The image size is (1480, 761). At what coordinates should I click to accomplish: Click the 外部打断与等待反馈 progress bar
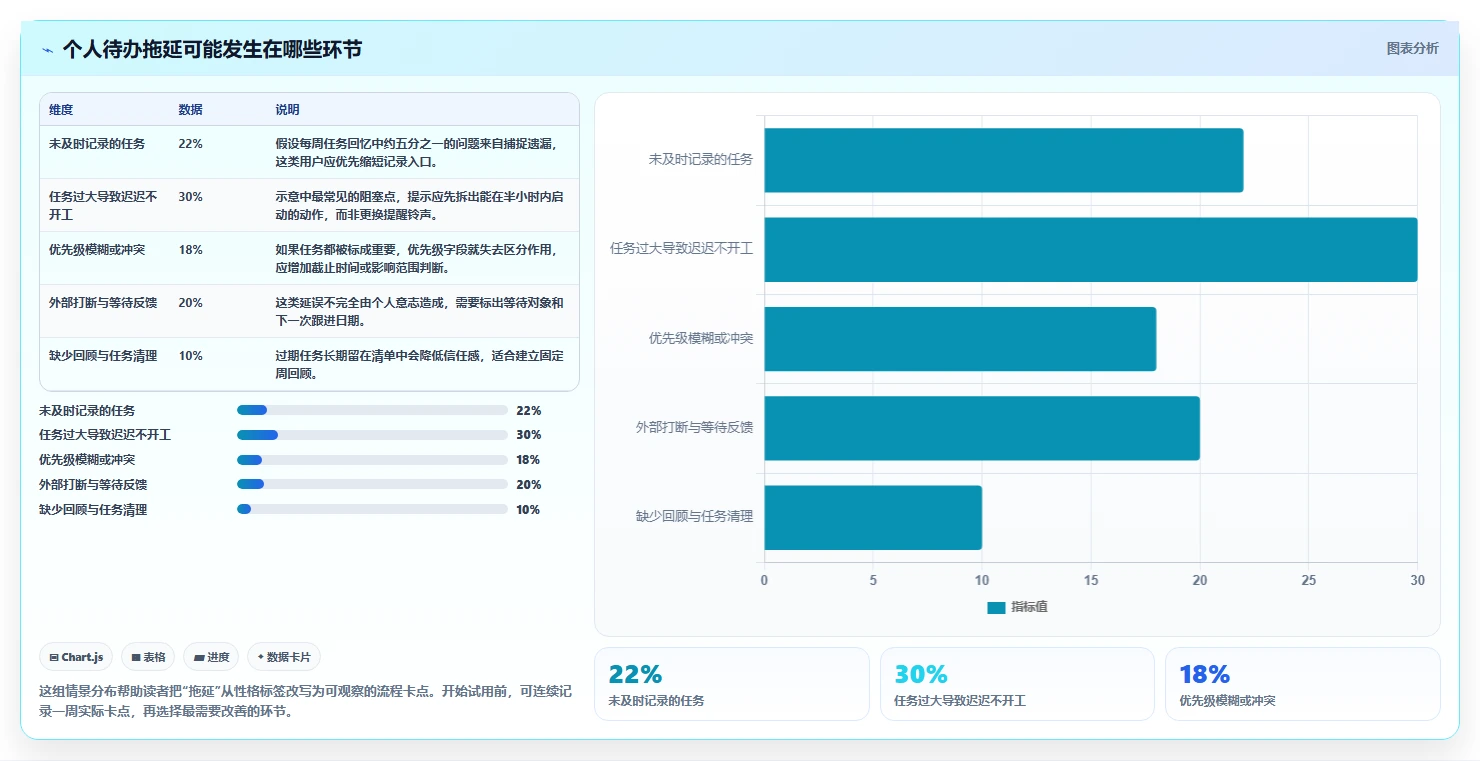coord(372,485)
